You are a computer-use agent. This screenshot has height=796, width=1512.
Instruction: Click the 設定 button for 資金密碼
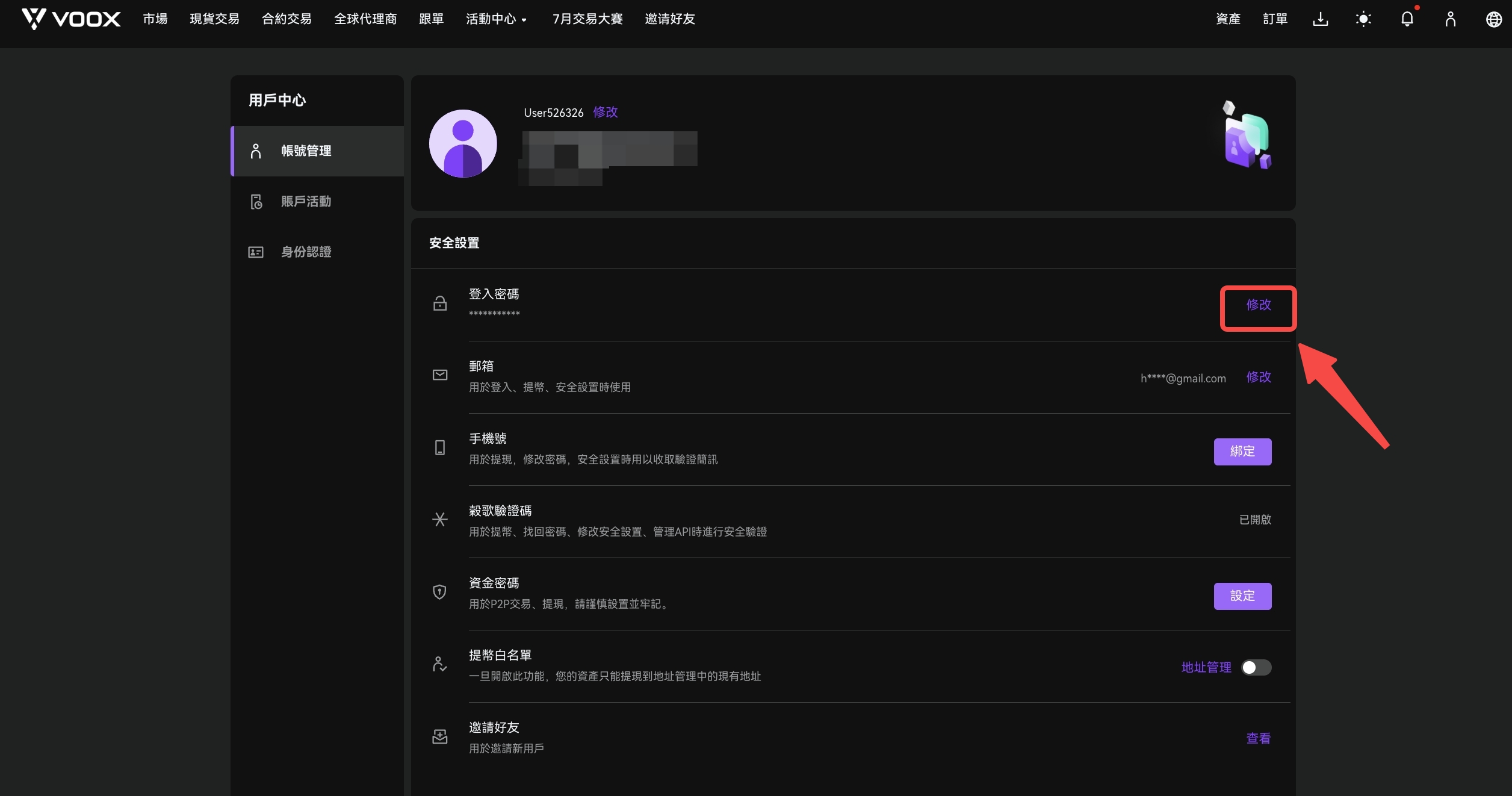pos(1242,596)
